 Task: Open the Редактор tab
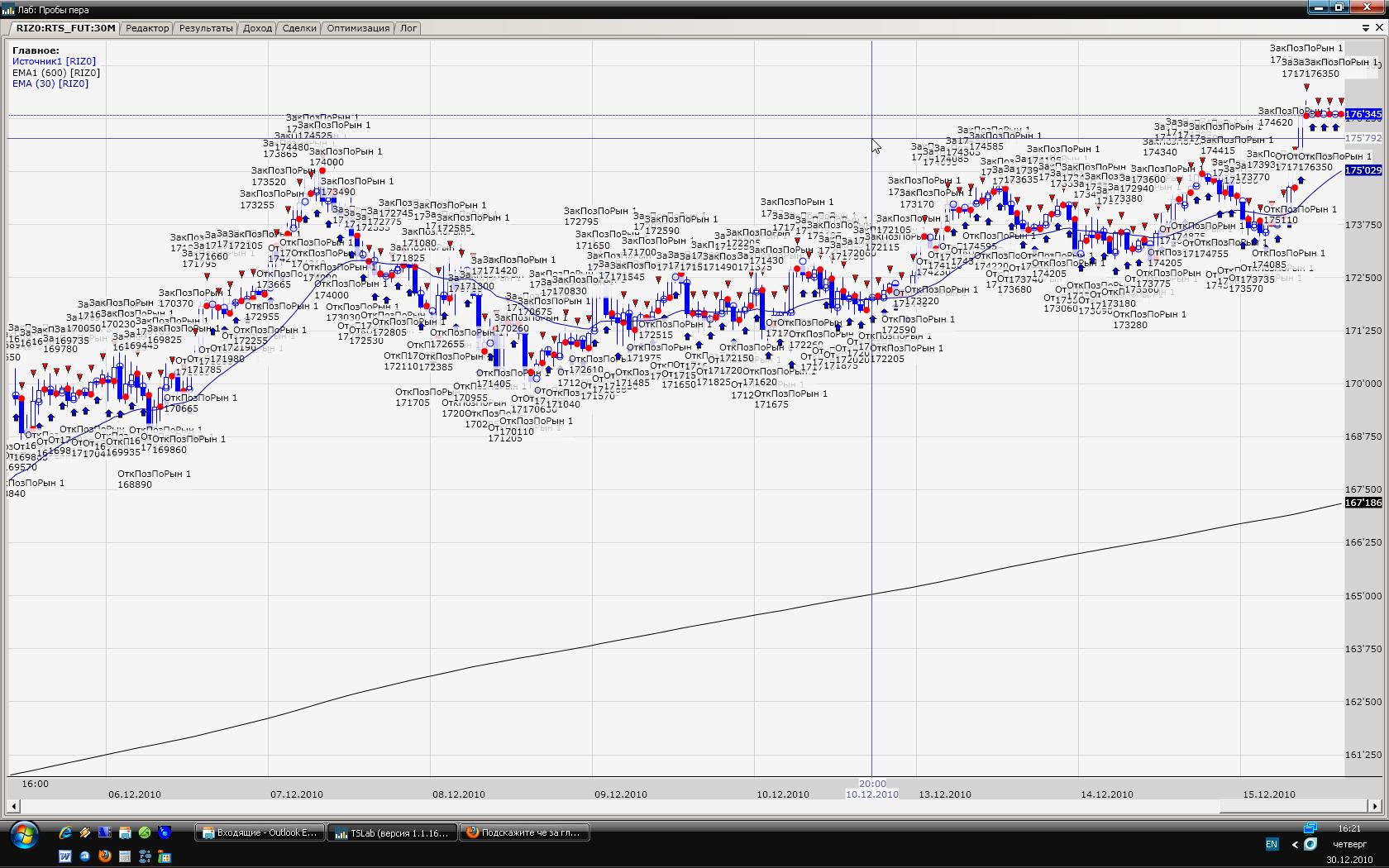point(147,28)
